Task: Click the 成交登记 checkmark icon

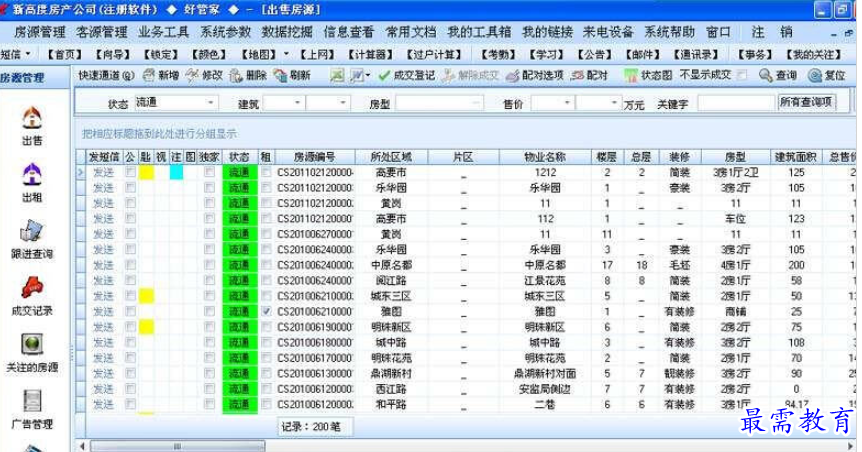Action: pyautogui.click(x=384, y=75)
